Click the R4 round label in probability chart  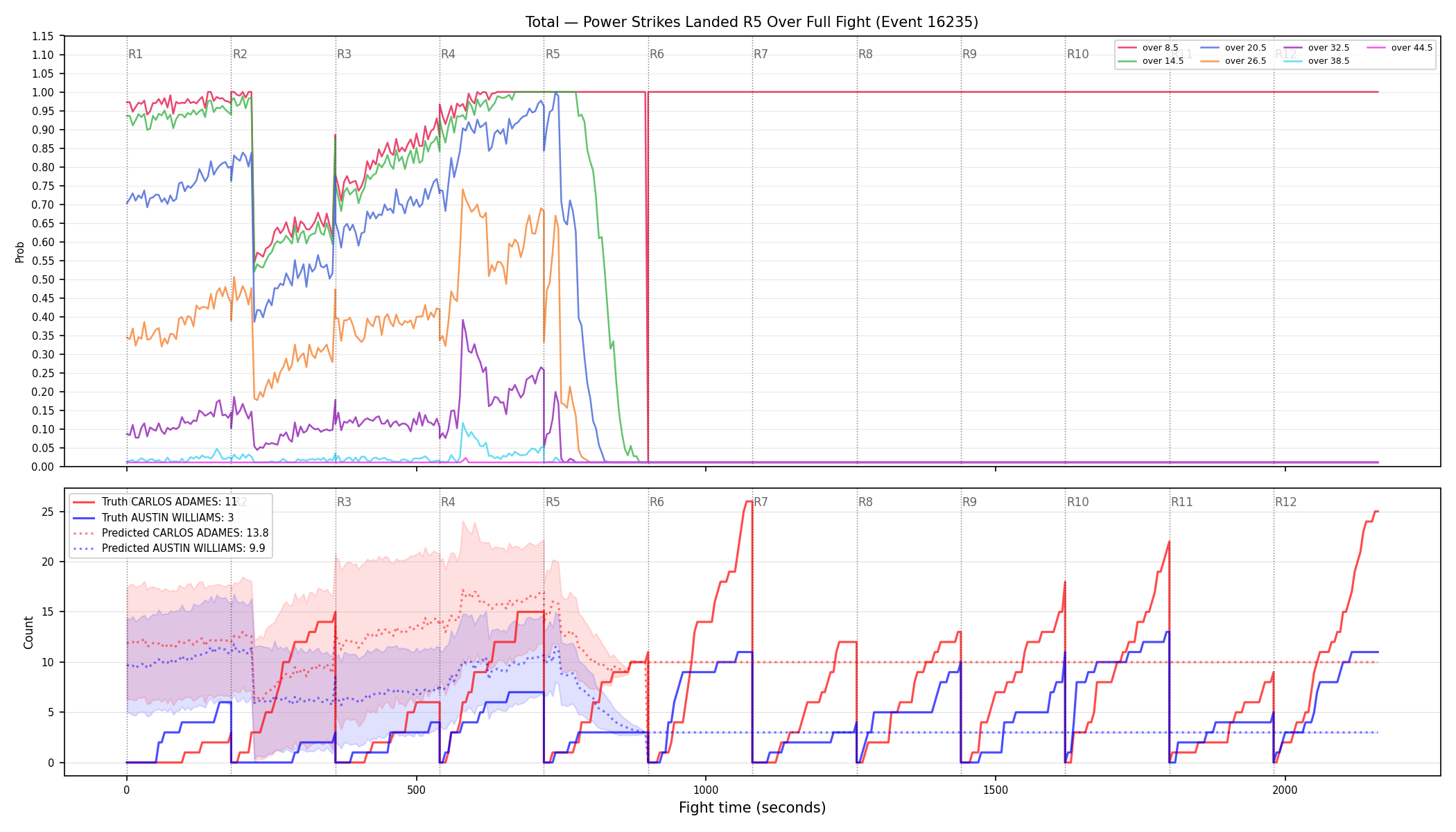click(x=449, y=54)
